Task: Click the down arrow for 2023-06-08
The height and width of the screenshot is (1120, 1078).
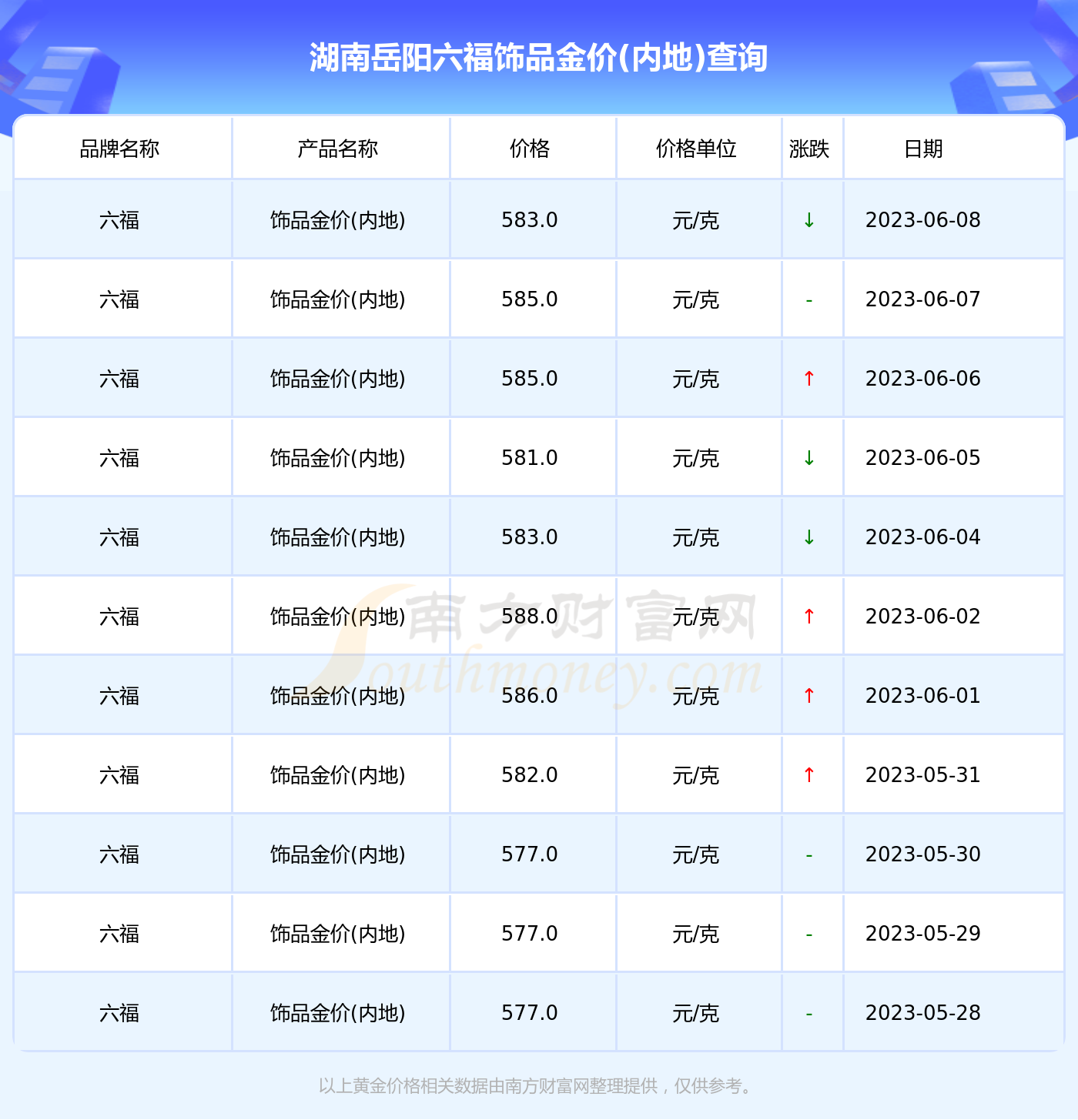Action: pos(809,220)
